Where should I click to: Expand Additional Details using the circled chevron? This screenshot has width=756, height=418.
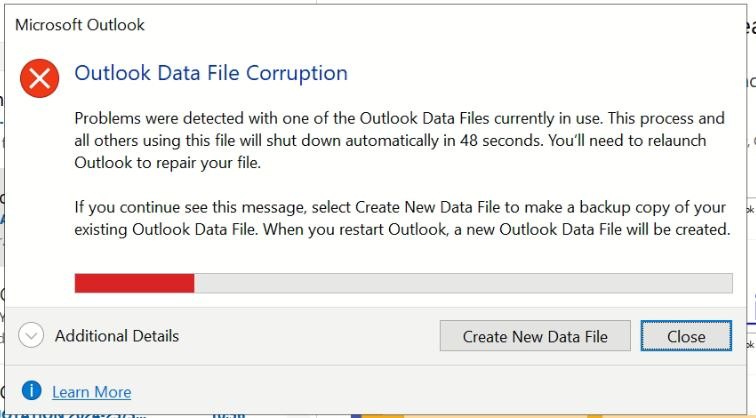pyautogui.click(x=31, y=335)
